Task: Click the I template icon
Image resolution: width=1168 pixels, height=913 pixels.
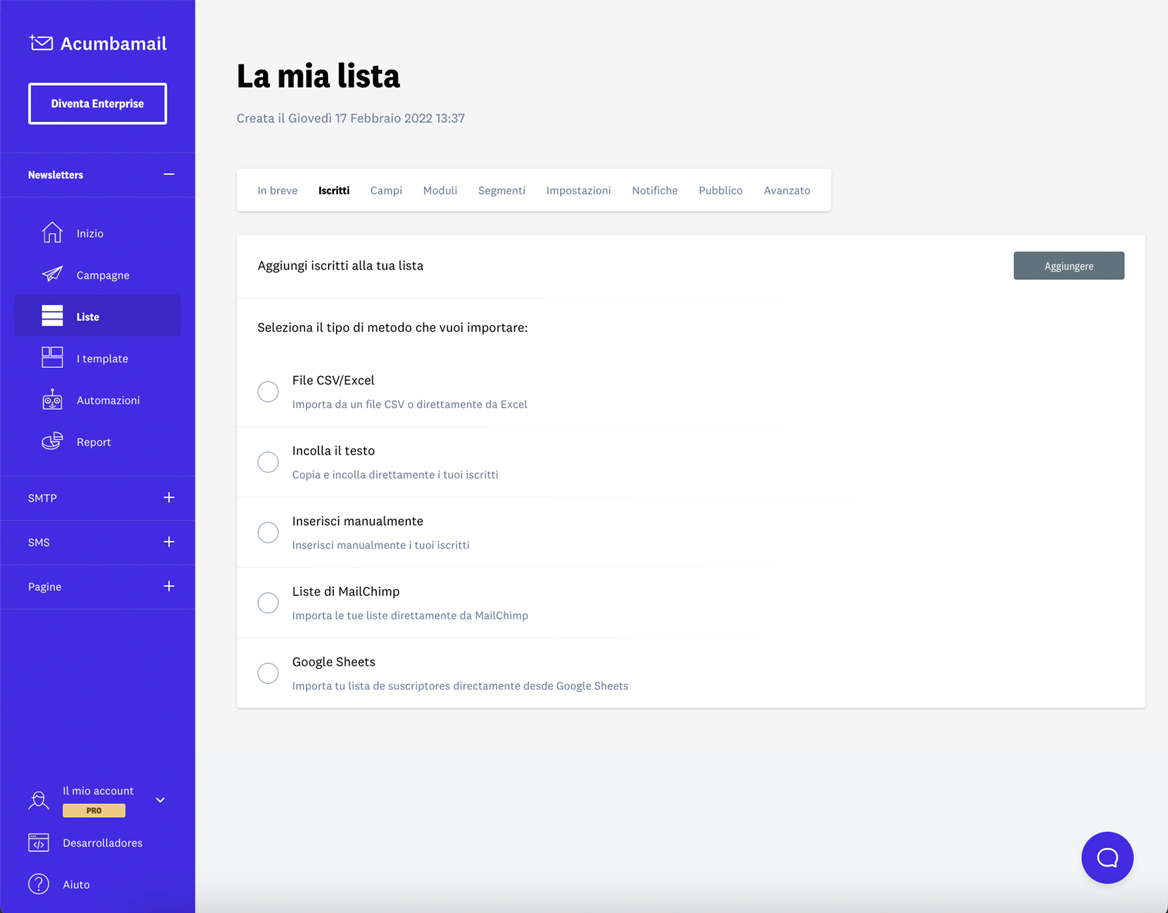Action: [51, 357]
